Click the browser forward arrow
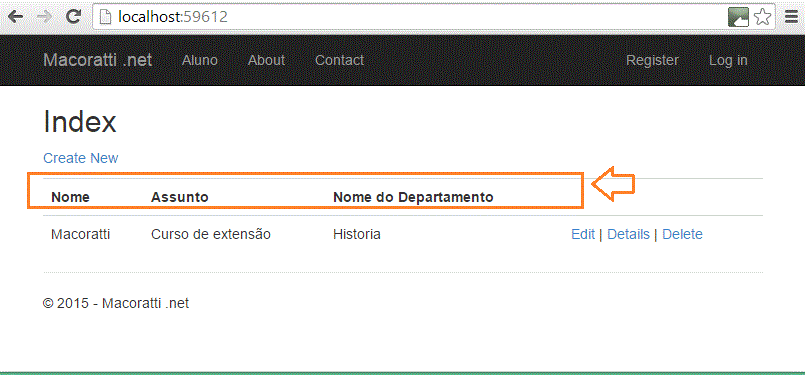805x379 pixels. click(45, 17)
